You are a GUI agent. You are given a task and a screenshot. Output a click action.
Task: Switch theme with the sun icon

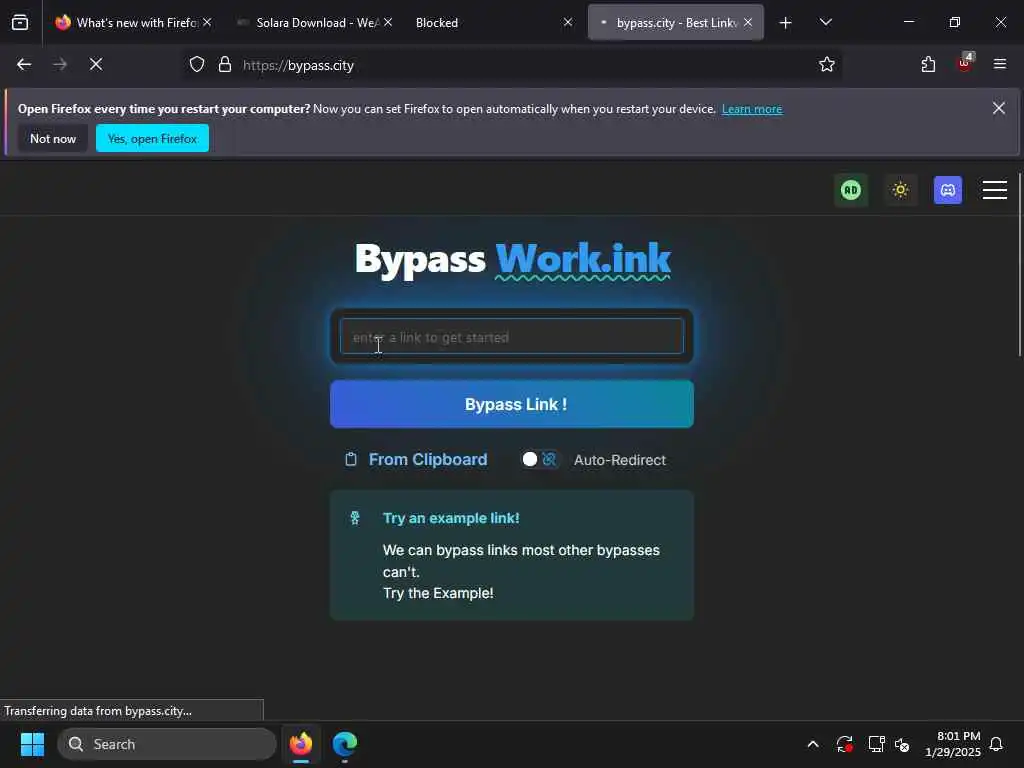900,190
